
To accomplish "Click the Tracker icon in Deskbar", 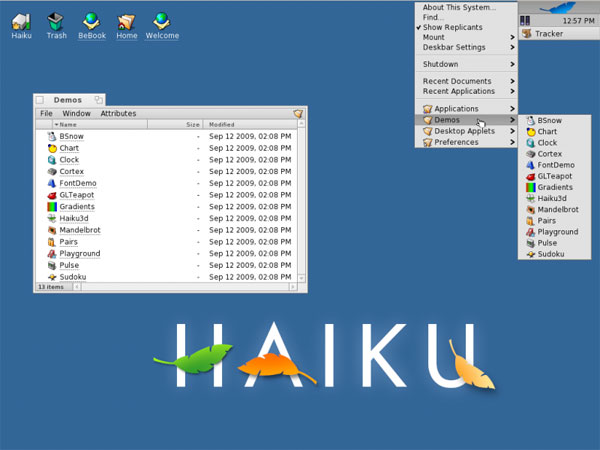I will coord(527,34).
